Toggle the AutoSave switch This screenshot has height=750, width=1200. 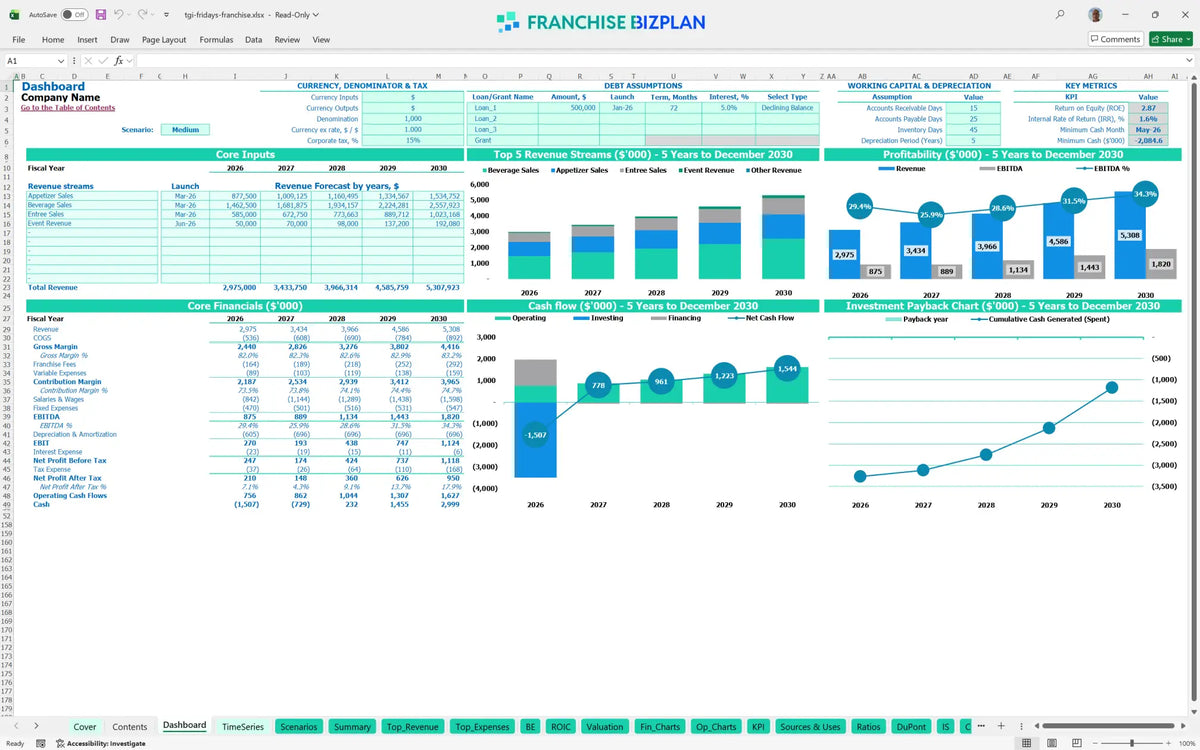[x=74, y=15]
